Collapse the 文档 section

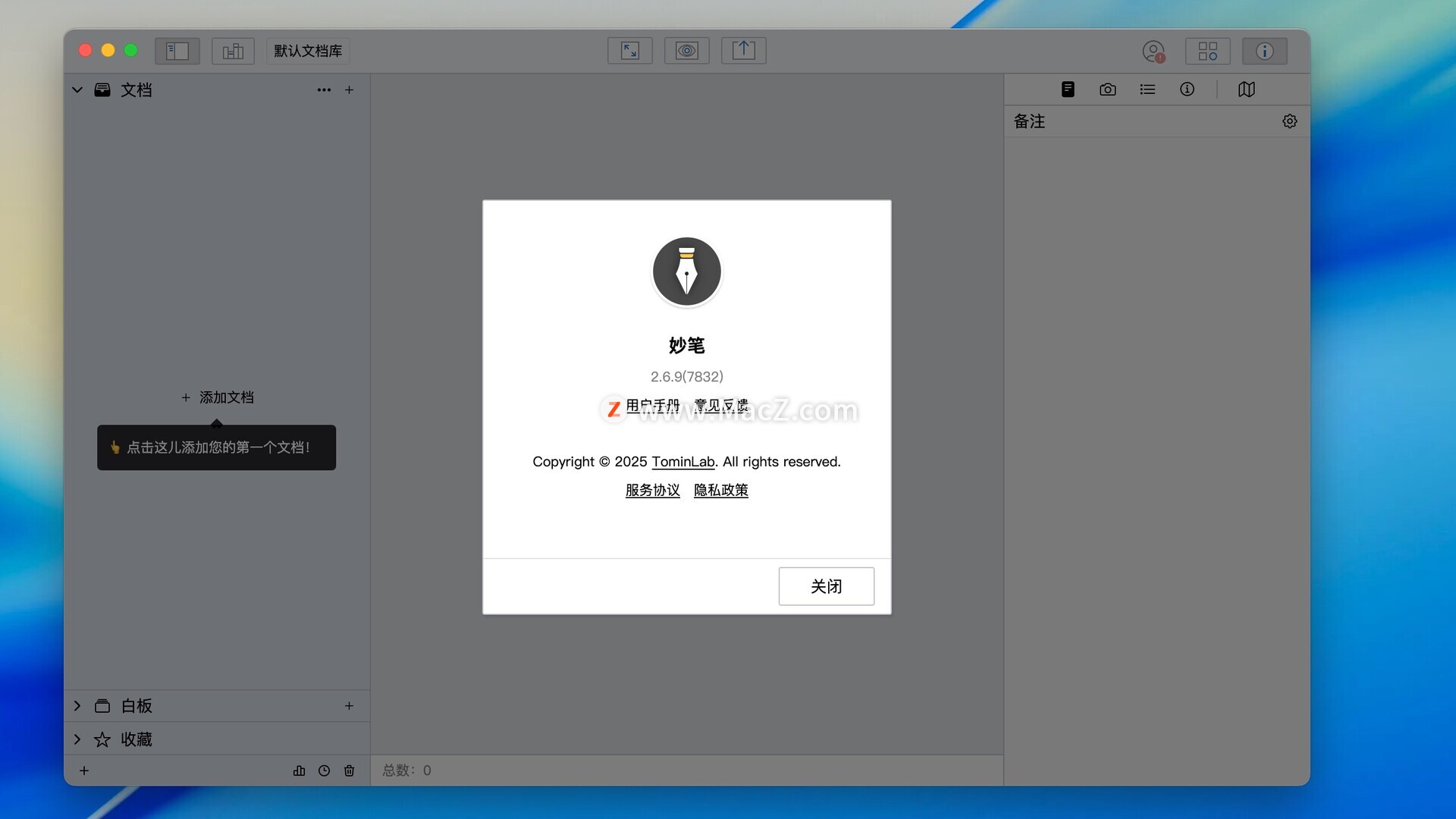(77, 89)
